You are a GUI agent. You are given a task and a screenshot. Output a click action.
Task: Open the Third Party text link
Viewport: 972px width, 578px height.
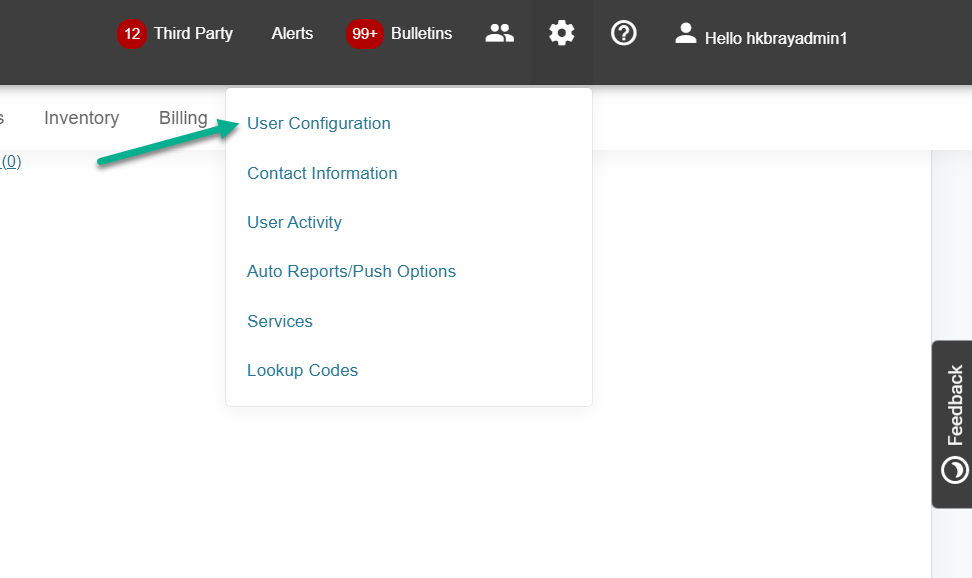[193, 34]
